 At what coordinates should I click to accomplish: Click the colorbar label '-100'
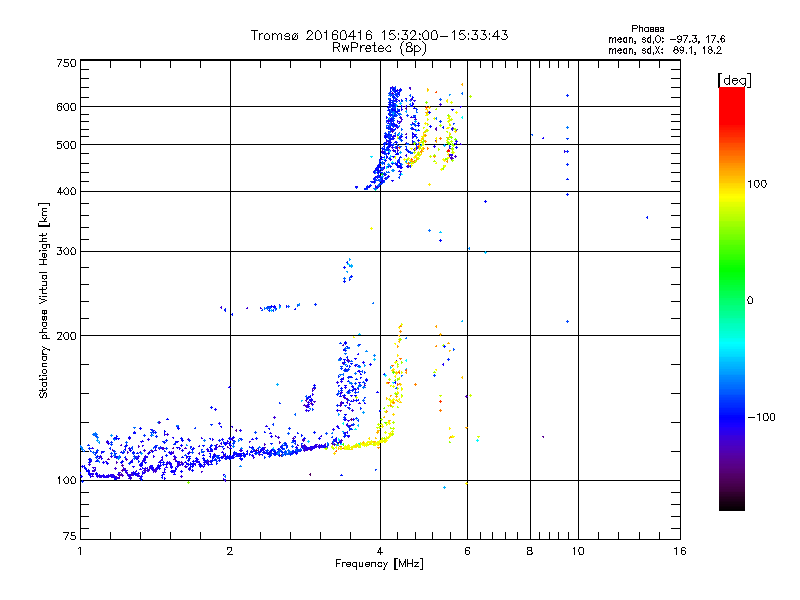761,417
